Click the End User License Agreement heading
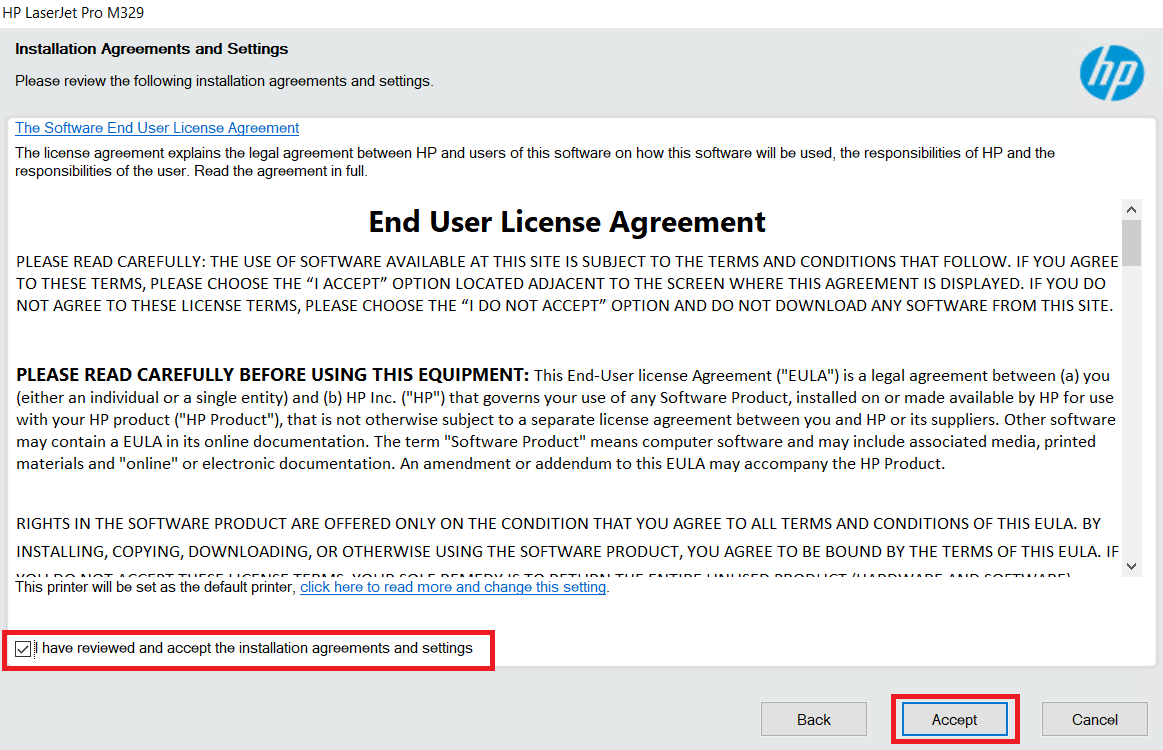Screen dimensions: 1163x750 coord(567,222)
